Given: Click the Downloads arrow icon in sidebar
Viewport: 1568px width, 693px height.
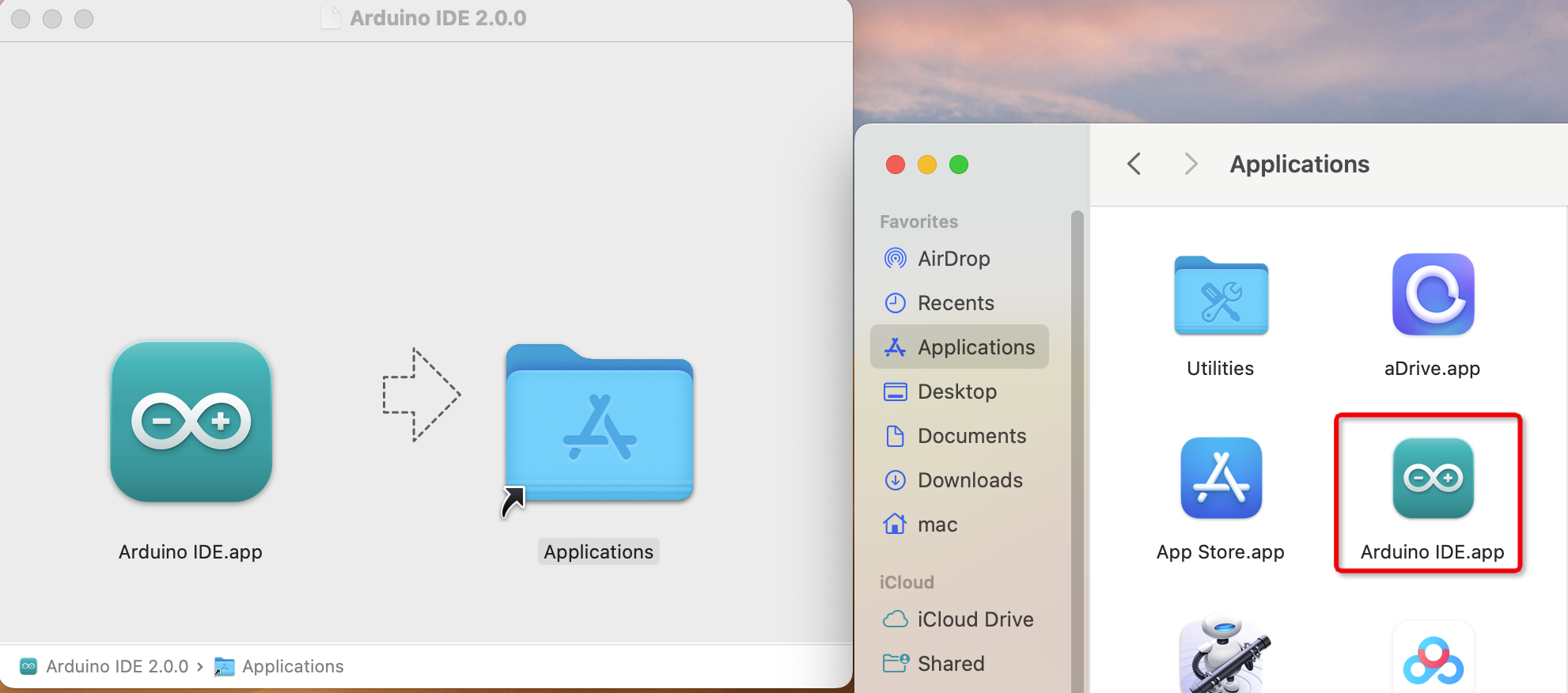Looking at the screenshot, I should pos(895,480).
